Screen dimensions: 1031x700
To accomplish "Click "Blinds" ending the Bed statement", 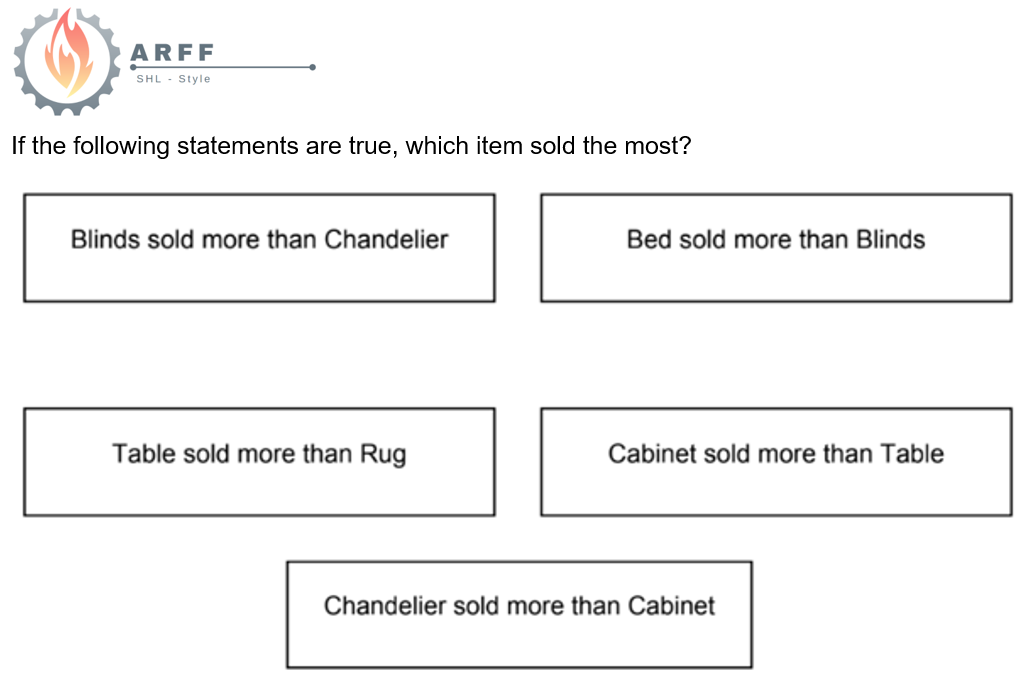I will 890,240.
